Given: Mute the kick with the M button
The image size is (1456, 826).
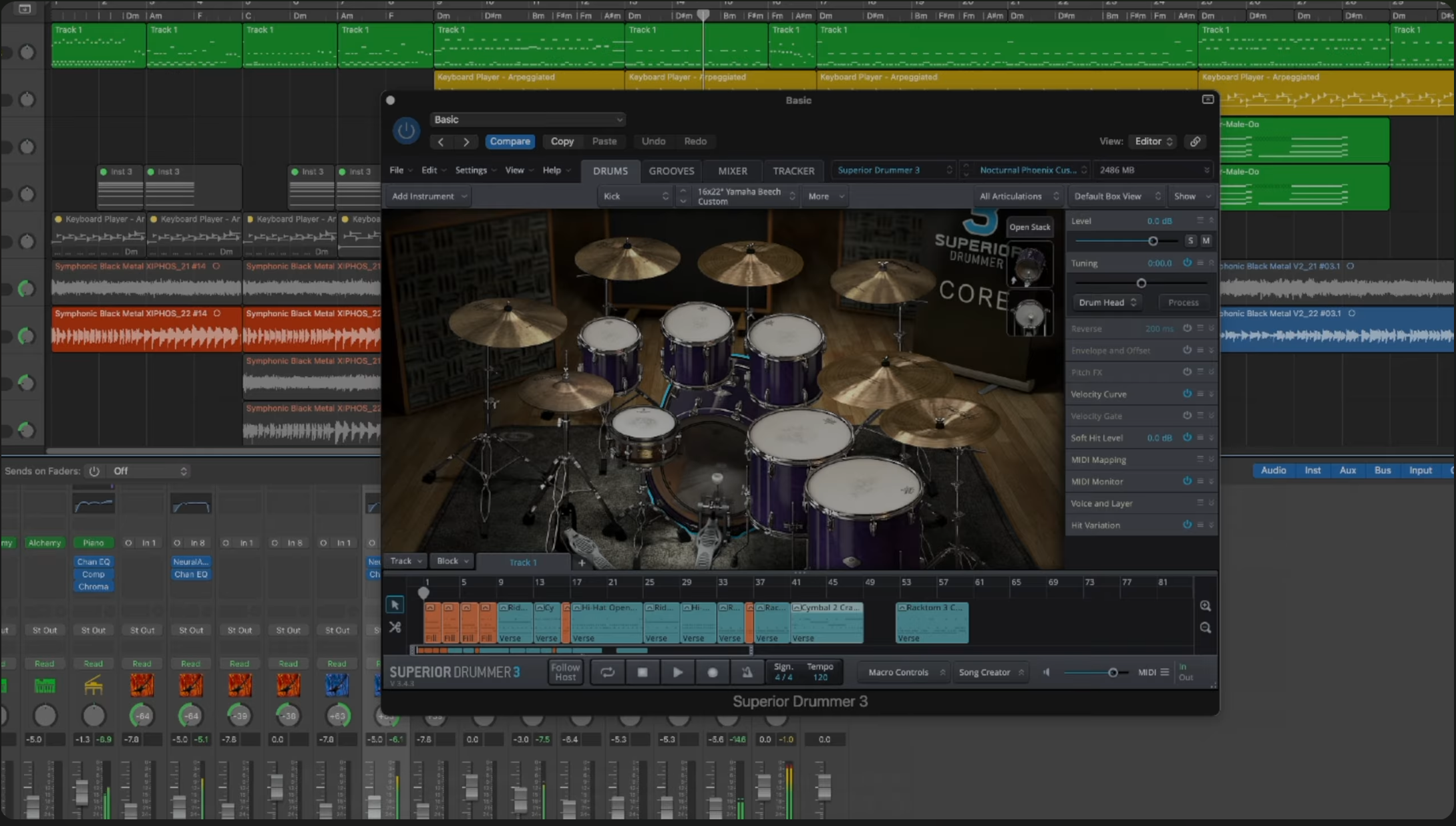Looking at the screenshot, I should click(1206, 241).
